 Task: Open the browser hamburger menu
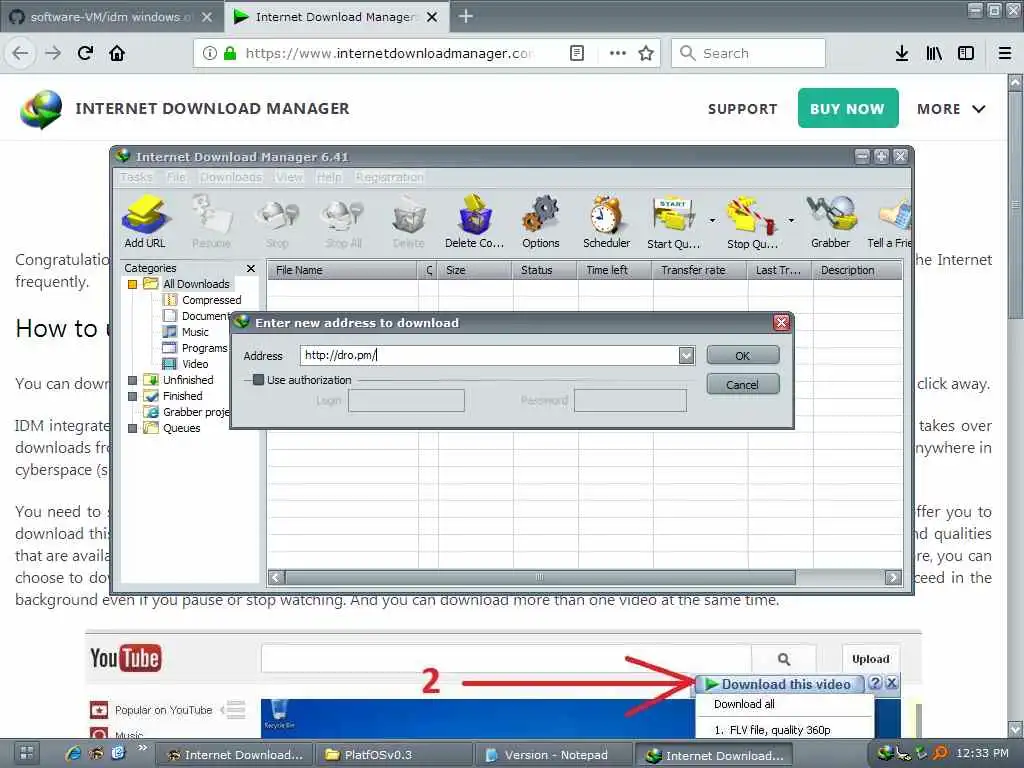click(x=1005, y=53)
